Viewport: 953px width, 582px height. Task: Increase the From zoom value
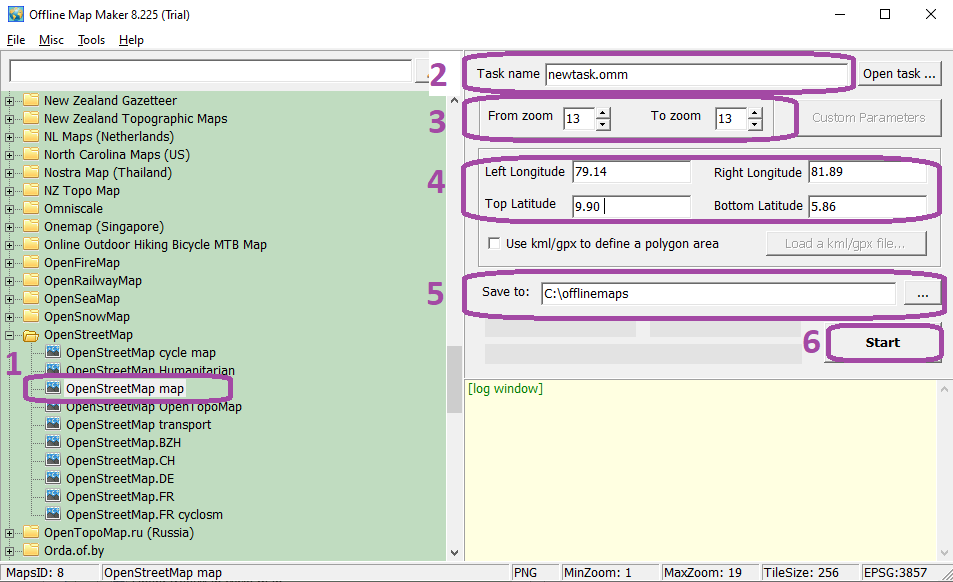[602, 113]
